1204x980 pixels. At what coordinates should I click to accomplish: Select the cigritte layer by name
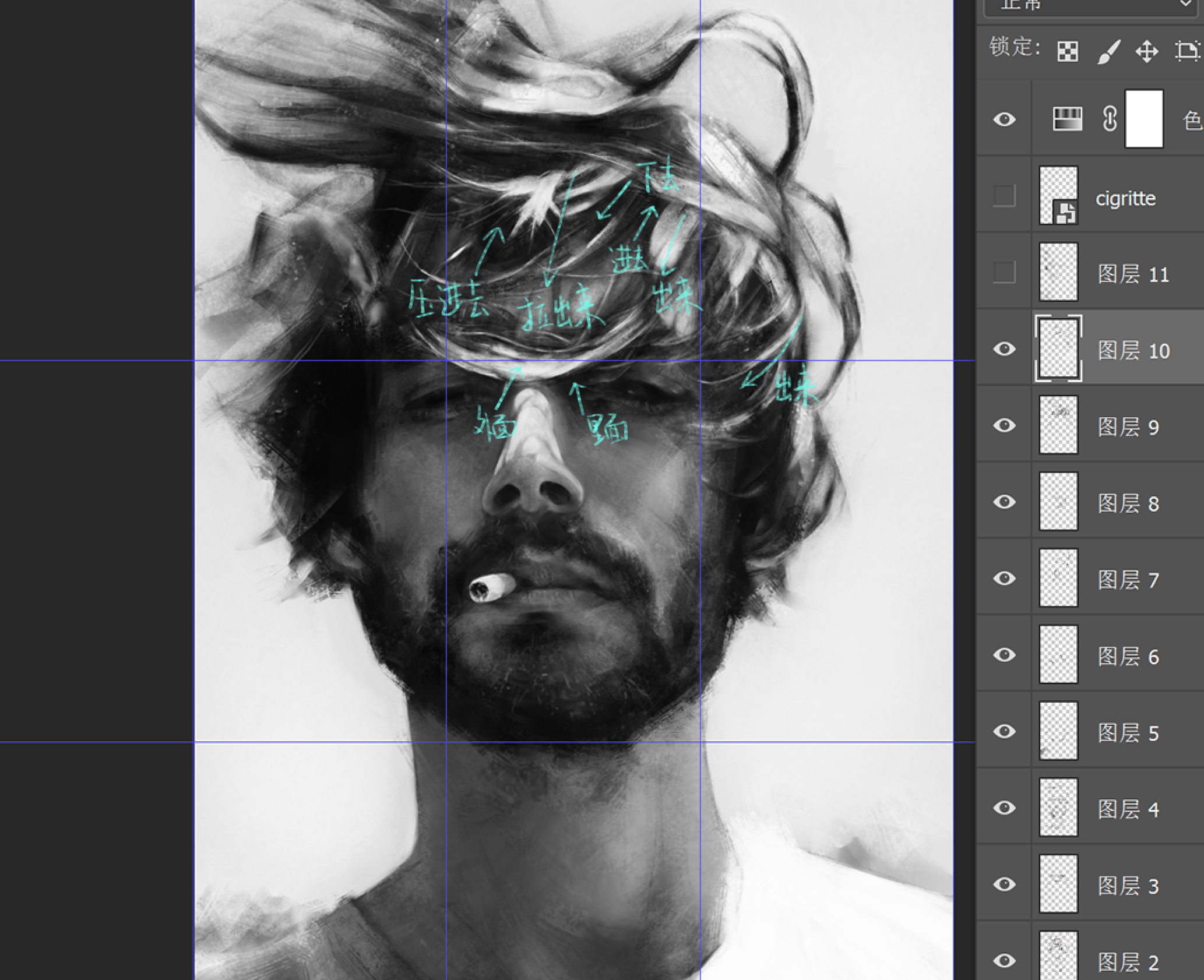coord(1125,199)
